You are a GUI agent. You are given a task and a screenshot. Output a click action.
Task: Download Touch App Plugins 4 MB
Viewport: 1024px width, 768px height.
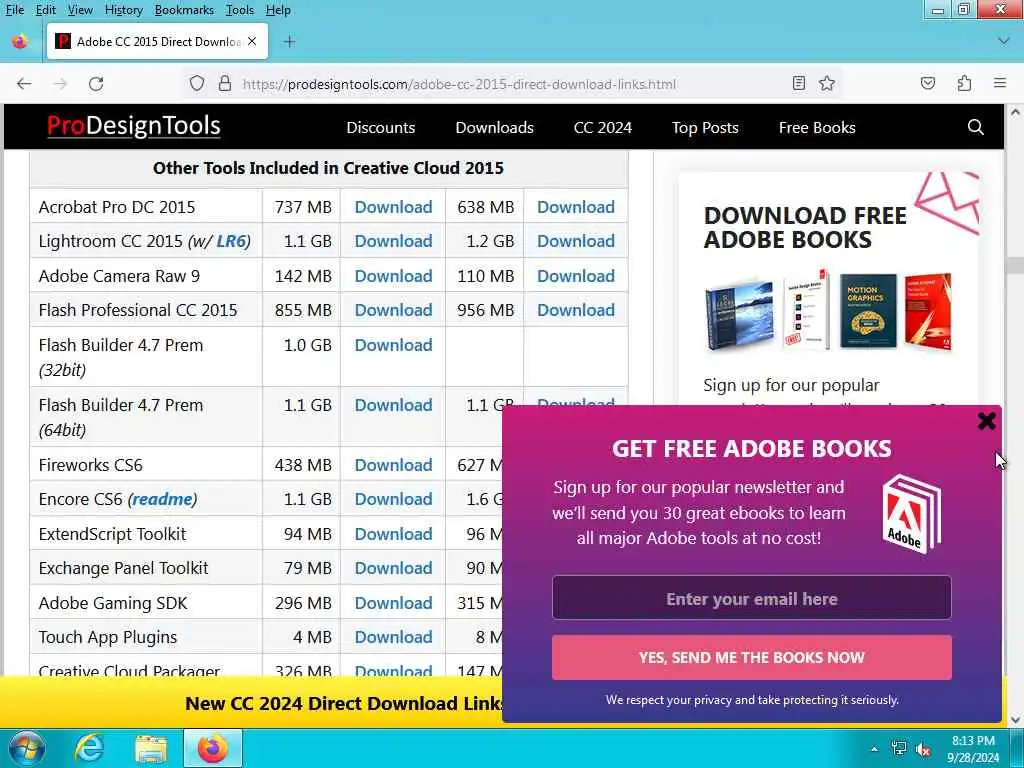393,637
